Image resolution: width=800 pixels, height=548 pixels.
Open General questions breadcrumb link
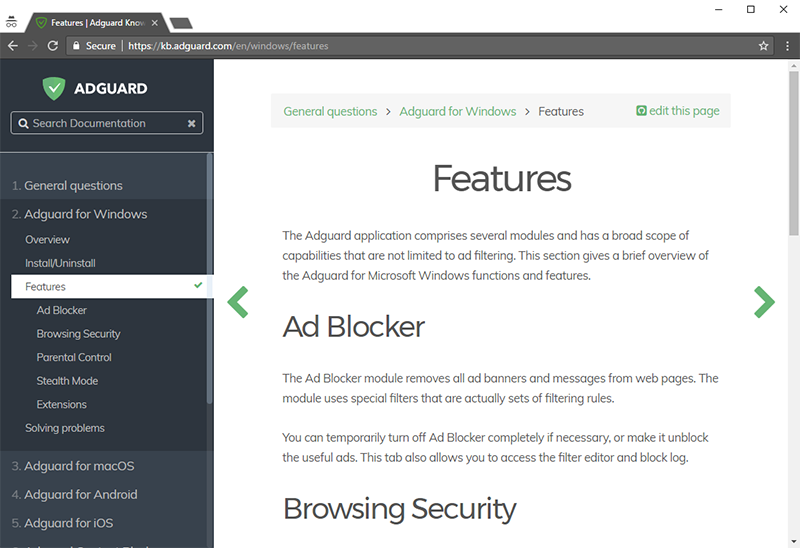[x=330, y=111]
